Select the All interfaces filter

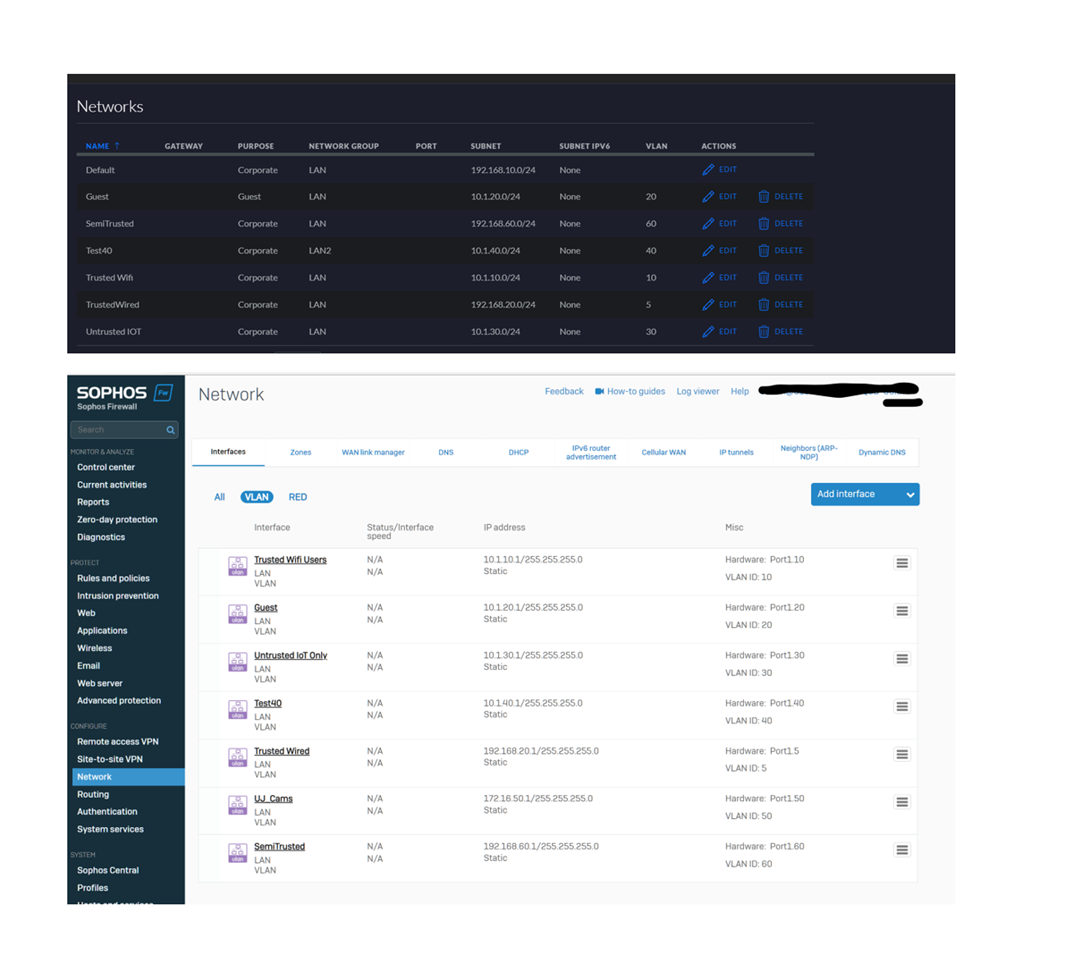pyautogui.click(x=219, y=497)
